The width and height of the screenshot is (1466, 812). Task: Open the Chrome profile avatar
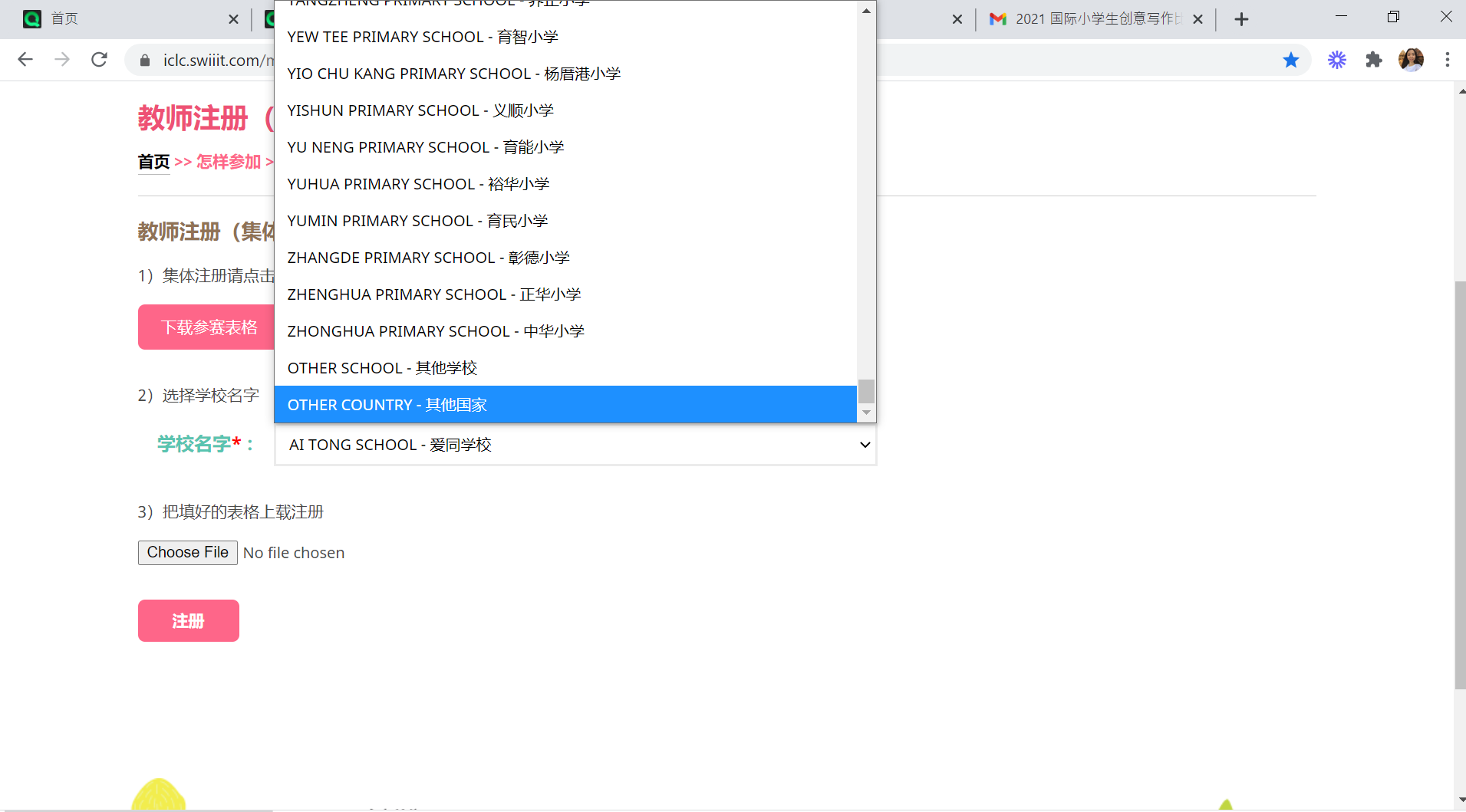coord(1411,60)
